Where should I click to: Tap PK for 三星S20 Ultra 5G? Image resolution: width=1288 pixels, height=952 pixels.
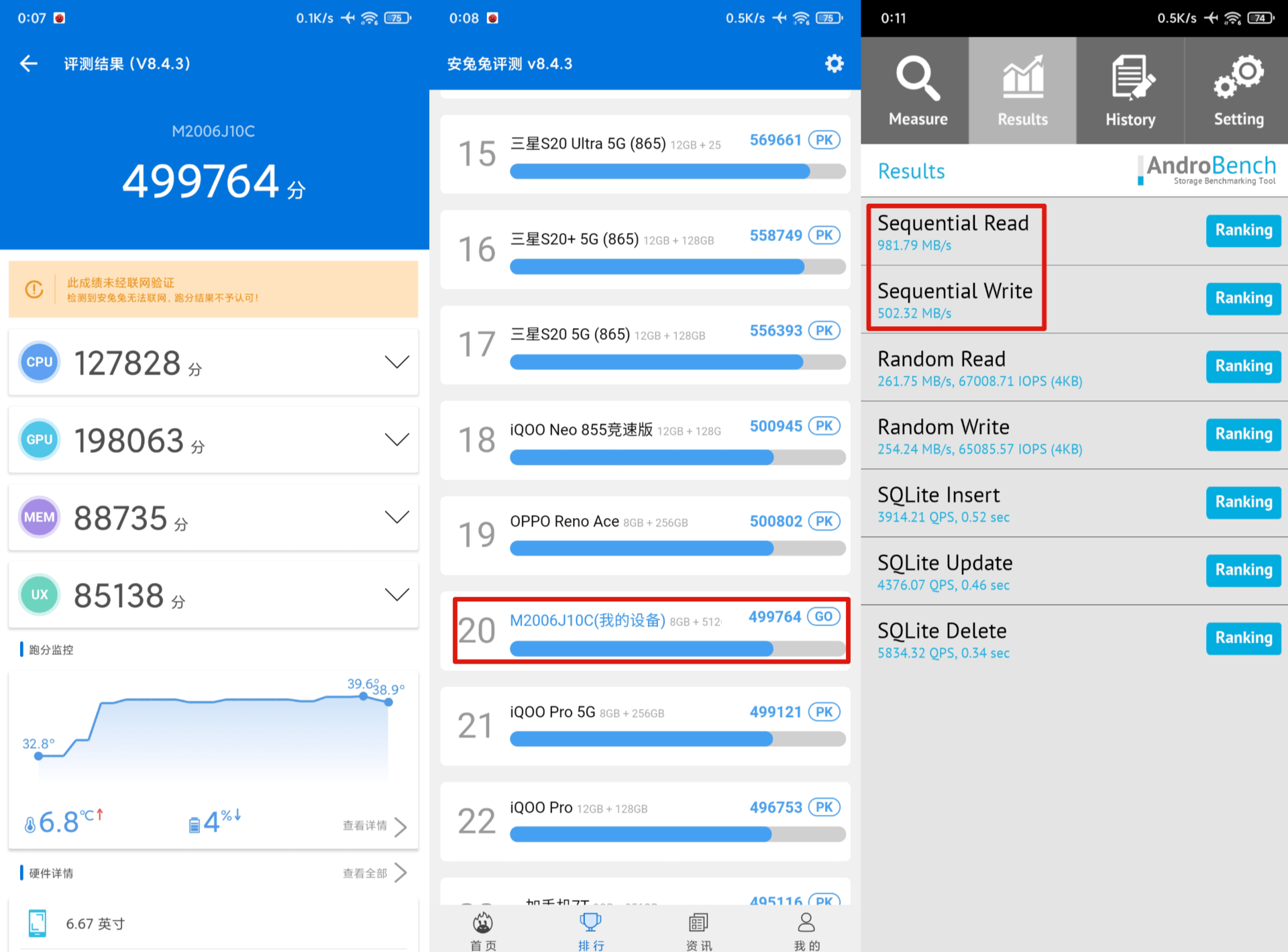point(824,140)
